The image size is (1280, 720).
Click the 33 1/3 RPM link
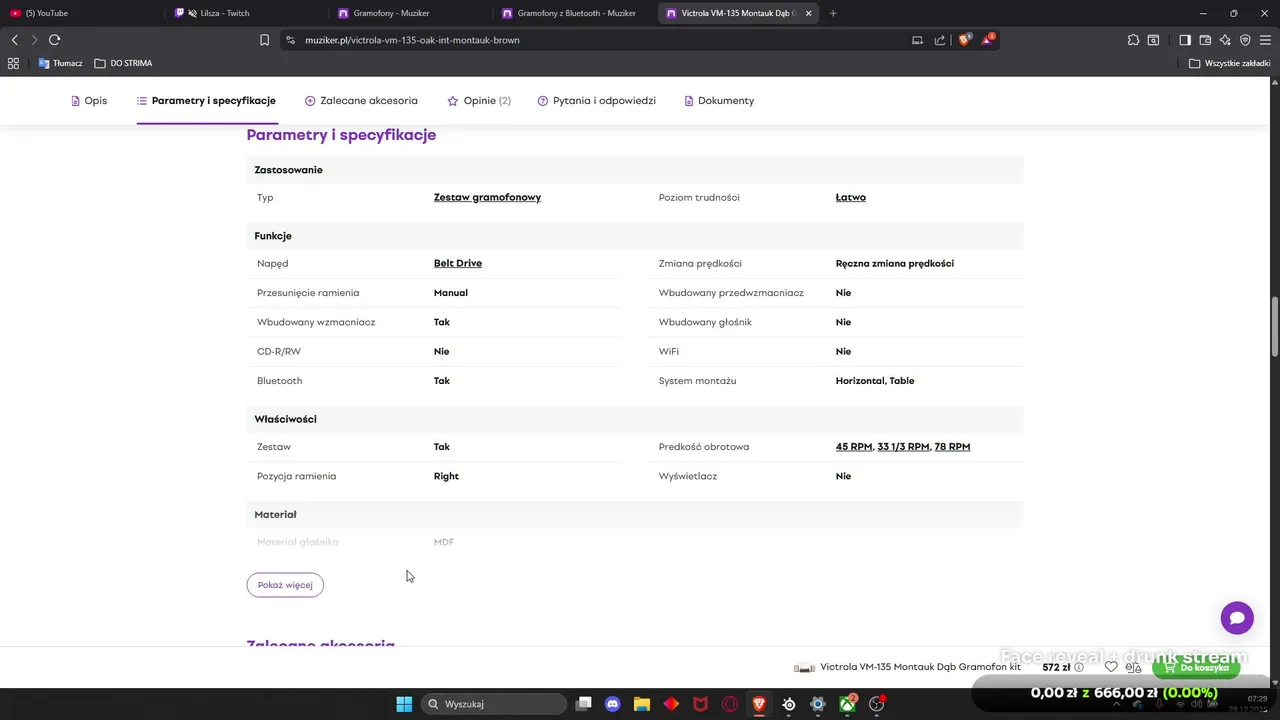pyautogui.click(x=903, y=447)
